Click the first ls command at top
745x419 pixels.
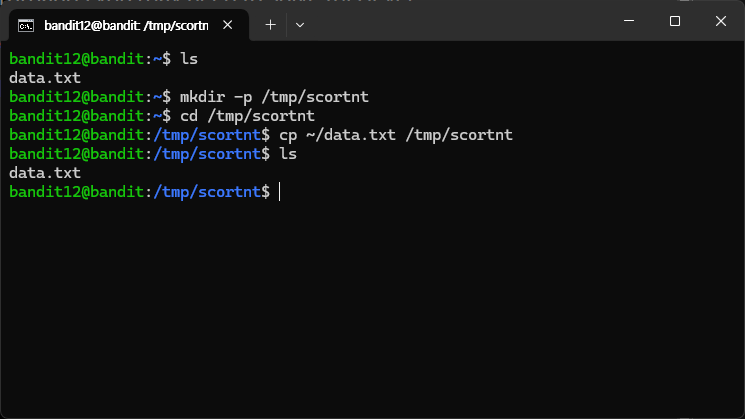click(189, 59)
